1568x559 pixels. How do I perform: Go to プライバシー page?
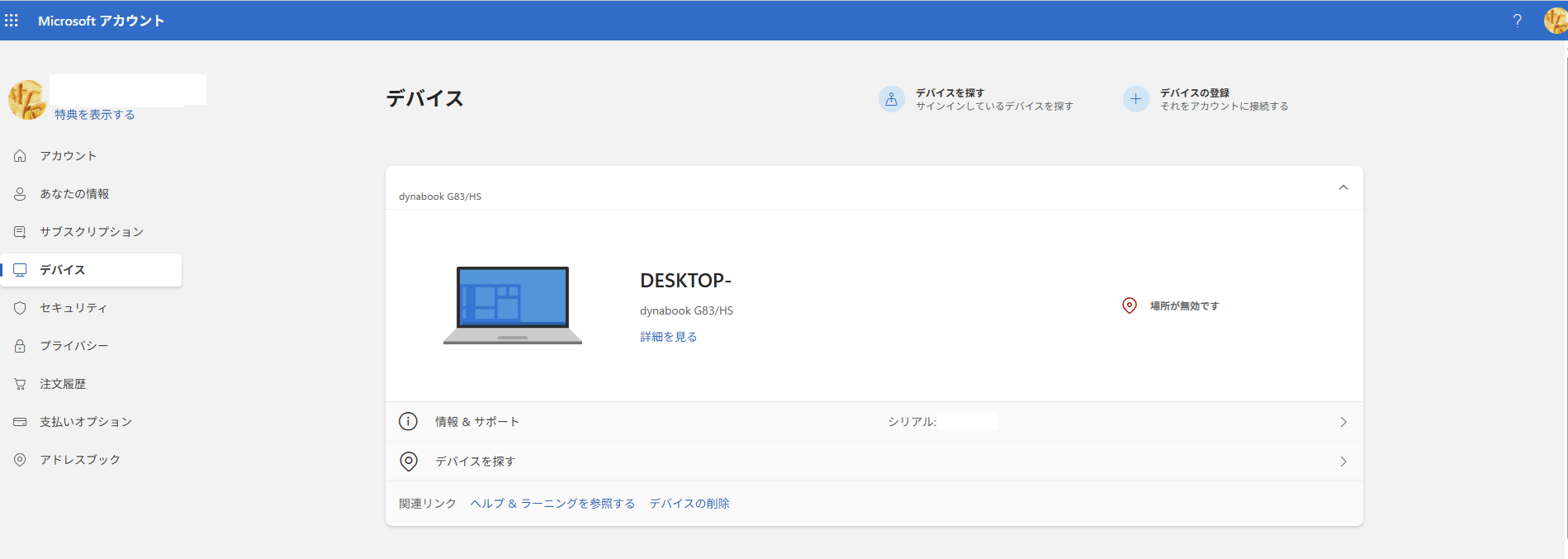click(x=91, y=346)
